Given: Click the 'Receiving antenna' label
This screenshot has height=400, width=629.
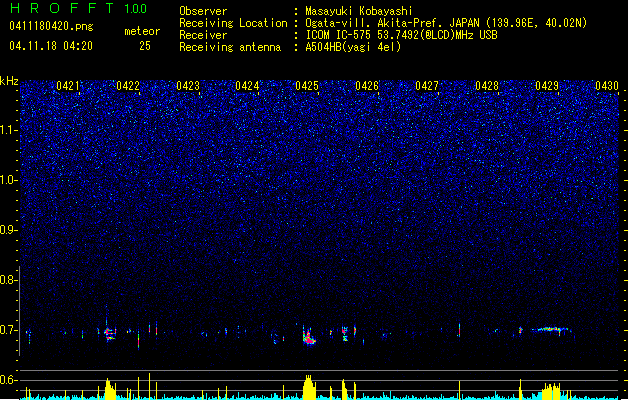Looking at the screenshot, I should tap(230, 47).
